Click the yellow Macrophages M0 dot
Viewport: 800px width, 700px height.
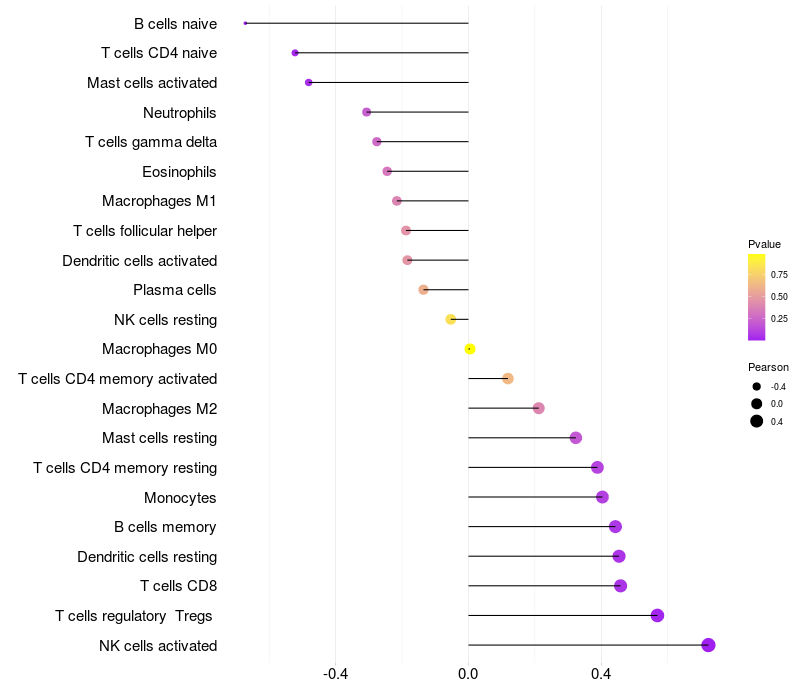pos(470,349)
